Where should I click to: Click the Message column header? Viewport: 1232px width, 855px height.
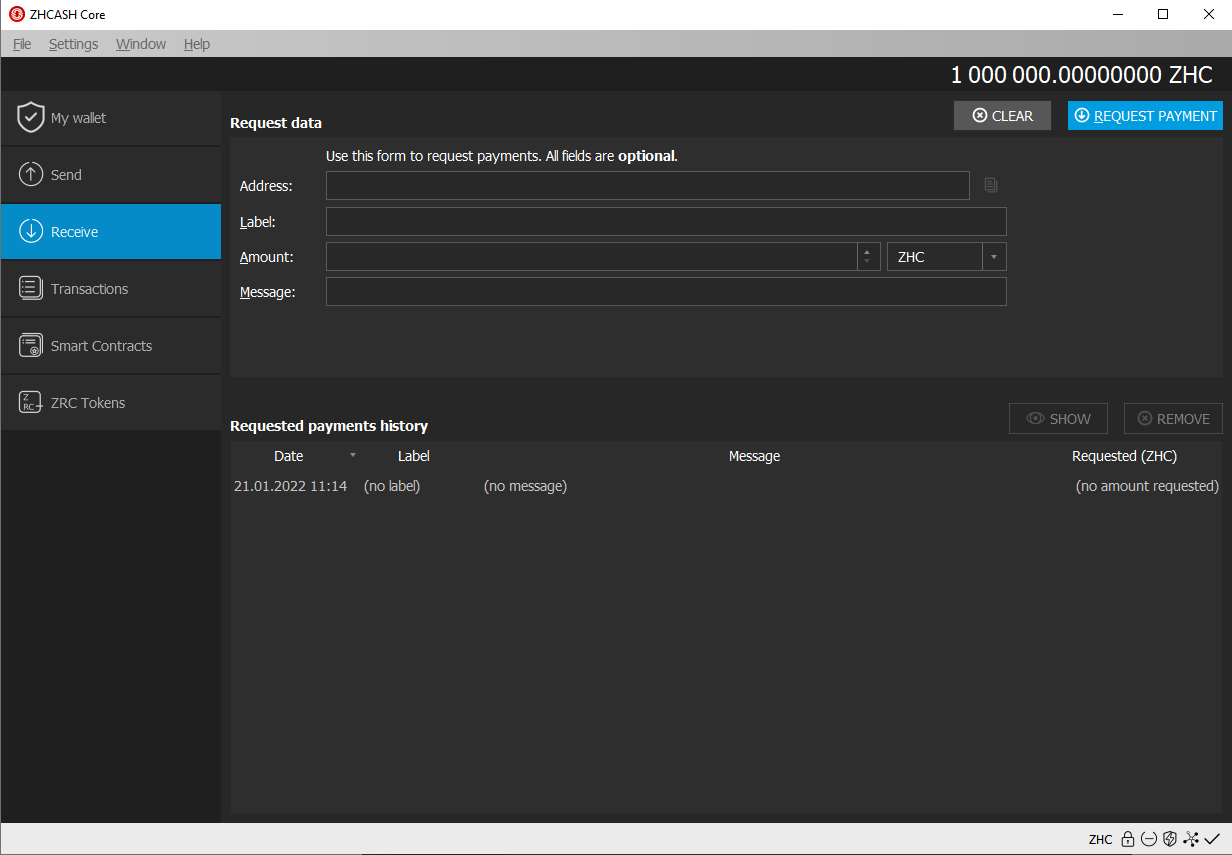pos(754,456)
